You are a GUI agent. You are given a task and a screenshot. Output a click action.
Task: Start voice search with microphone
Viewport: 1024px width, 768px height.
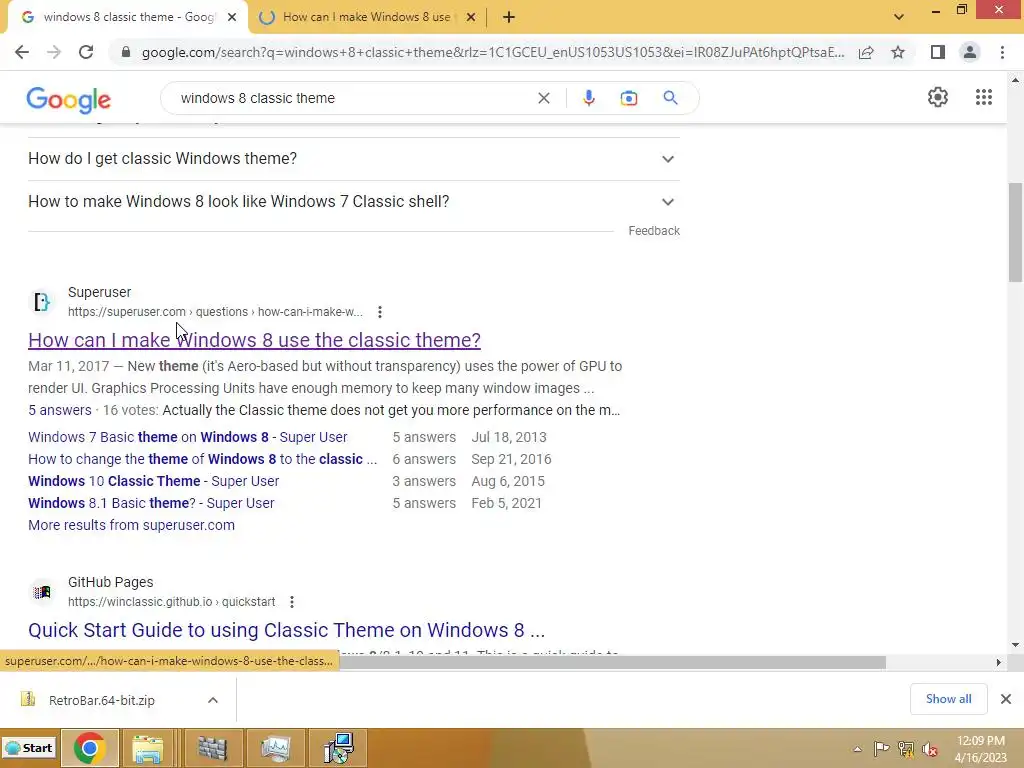point(588,98)
